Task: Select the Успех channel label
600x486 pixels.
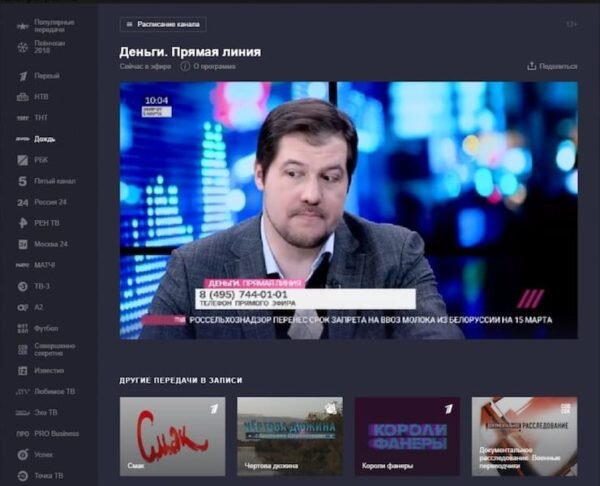Action: [44, 455]
